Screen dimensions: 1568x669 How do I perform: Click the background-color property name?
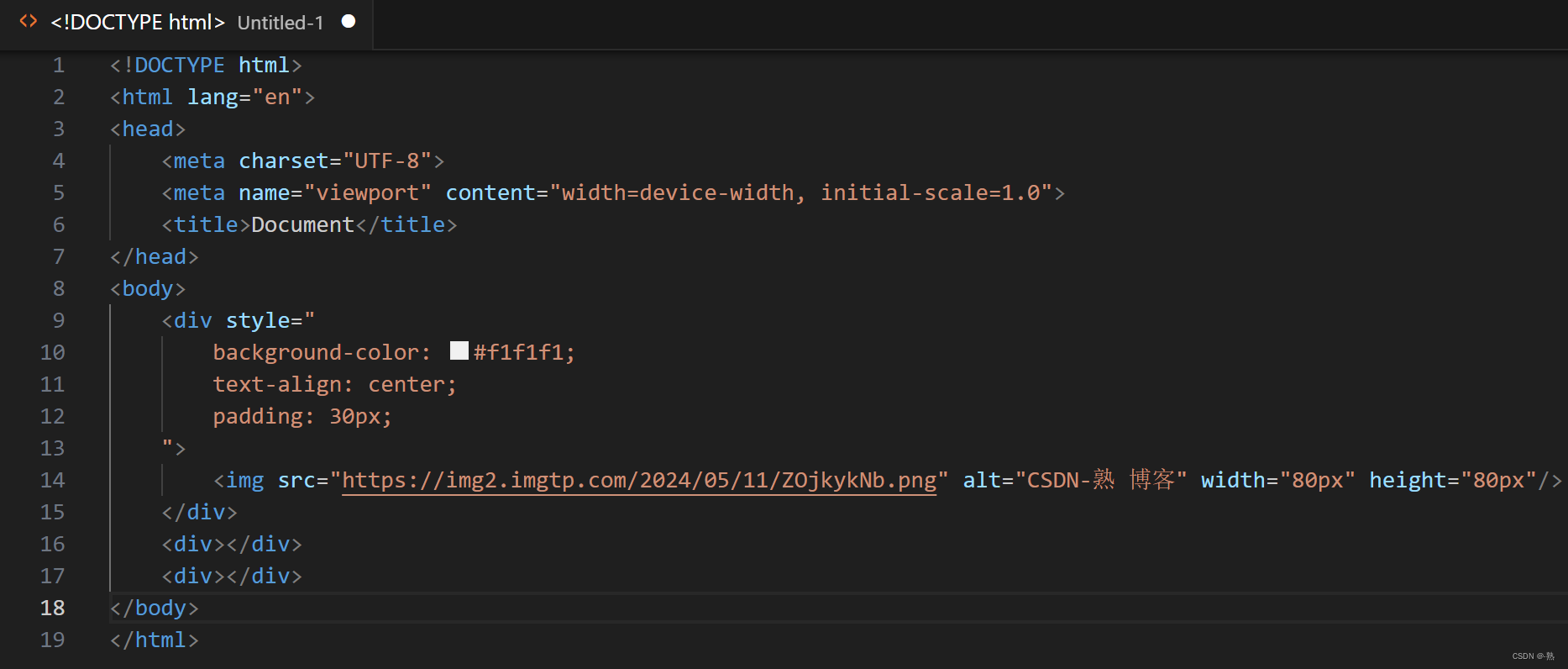(x=316, y=353)
